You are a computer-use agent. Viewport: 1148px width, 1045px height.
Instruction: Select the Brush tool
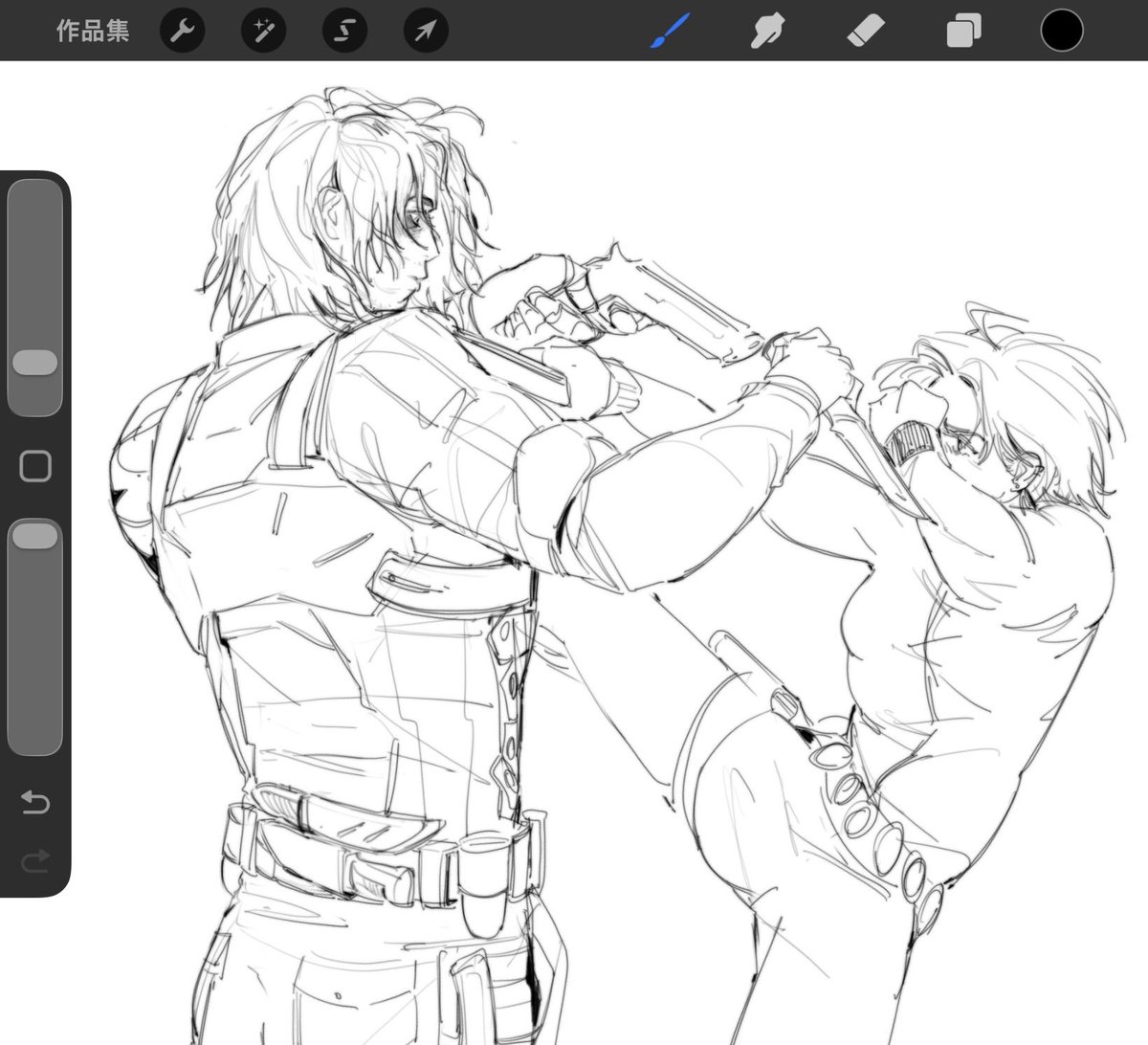[670, 32]
